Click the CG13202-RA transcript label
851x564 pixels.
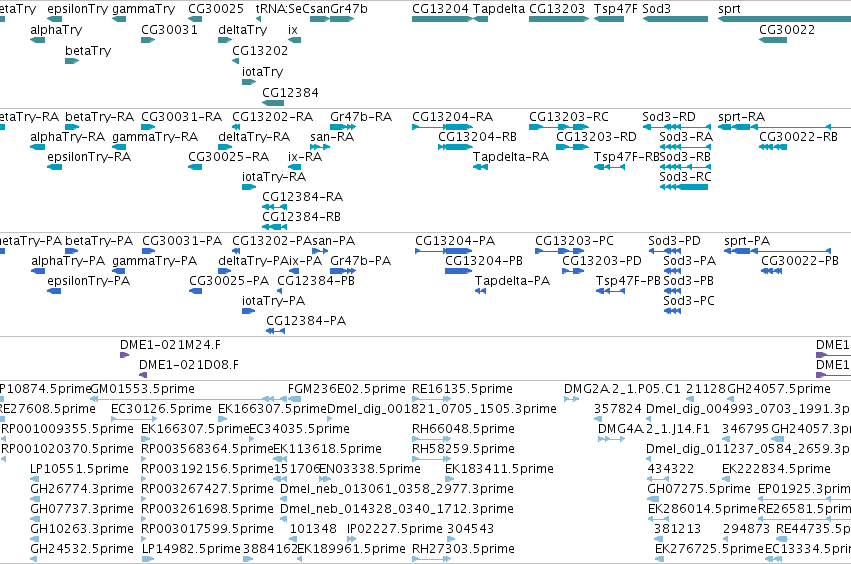272,117
